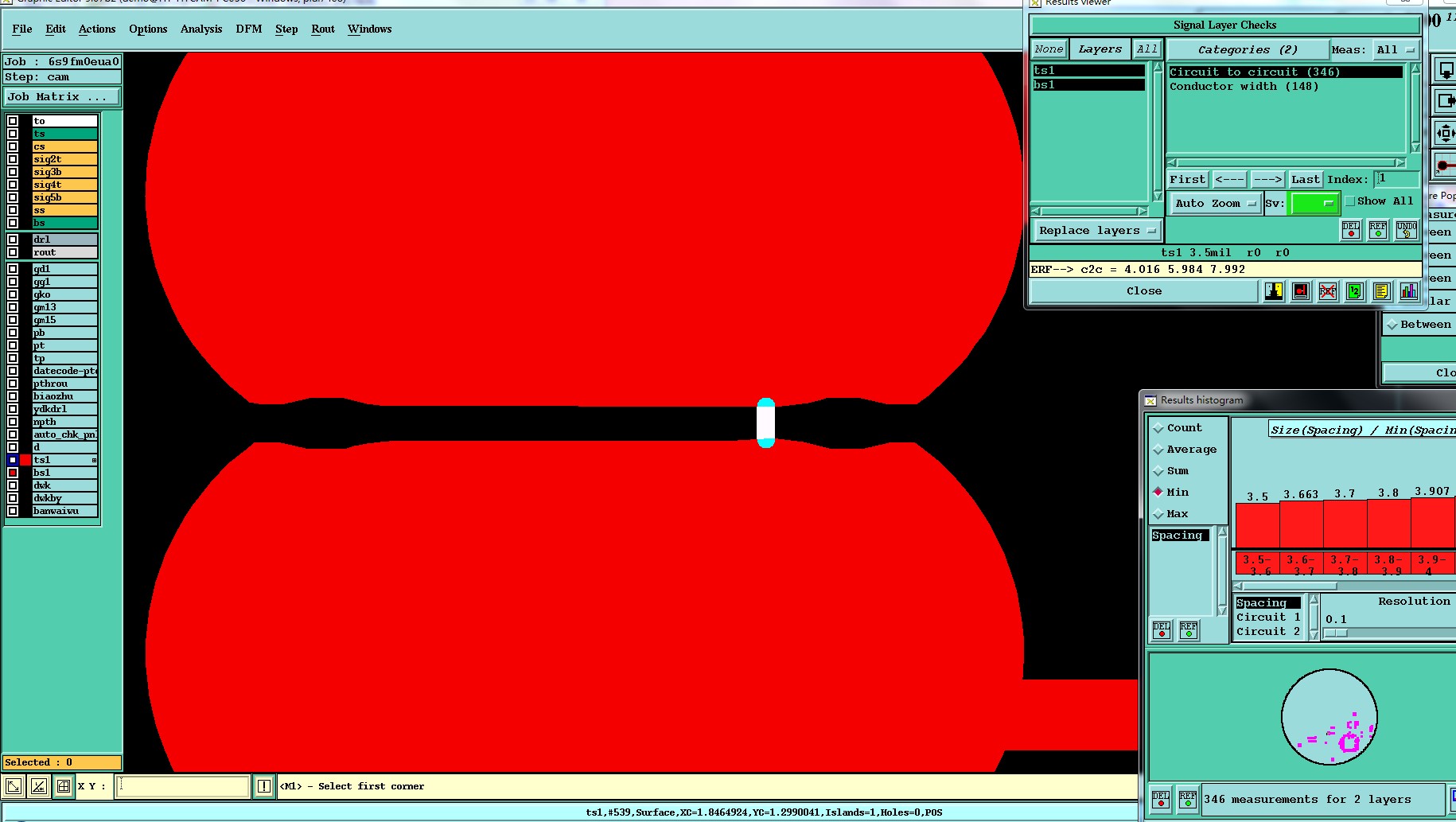The width and height of the screenshot is (1456, 822).
Task: Open the Meas All dropdown
Action: 1396,49
